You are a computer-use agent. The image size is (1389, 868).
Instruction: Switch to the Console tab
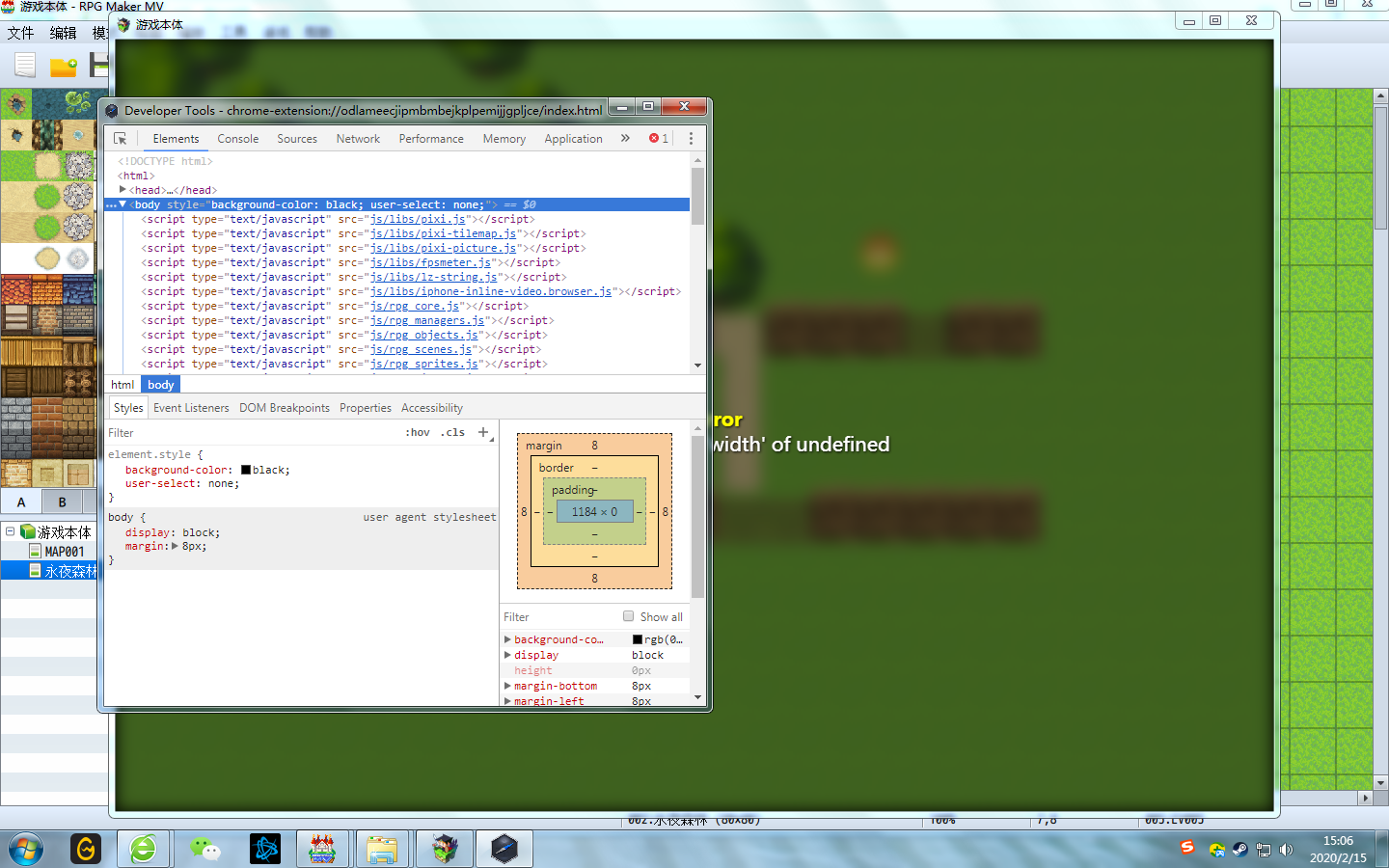[x=238, y=139]
